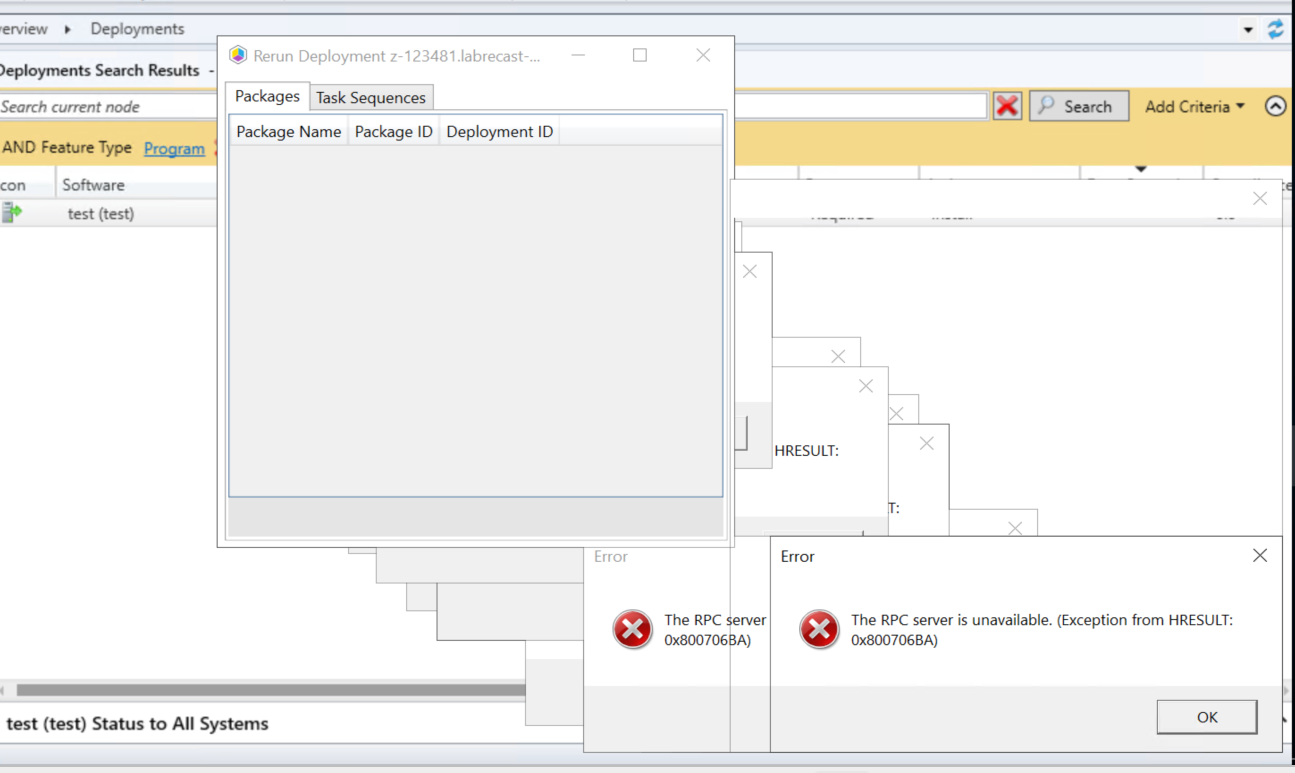Click the Search button
Viewport: 1295px width, 773px height.
pyautogui.click(x=1079, y=106)
